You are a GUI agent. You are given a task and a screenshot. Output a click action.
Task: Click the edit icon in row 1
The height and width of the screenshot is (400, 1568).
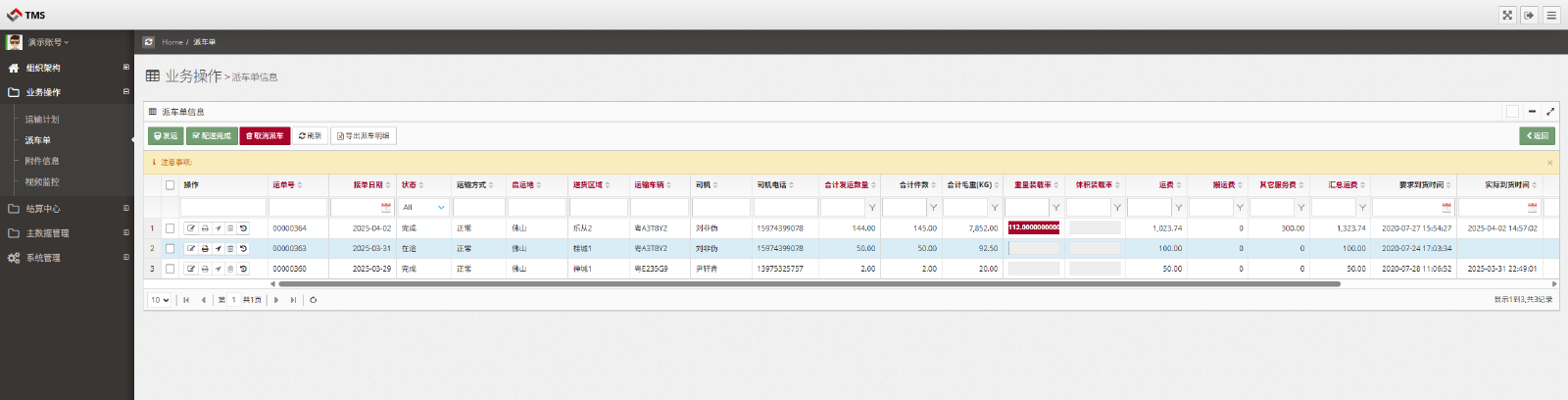191,228
